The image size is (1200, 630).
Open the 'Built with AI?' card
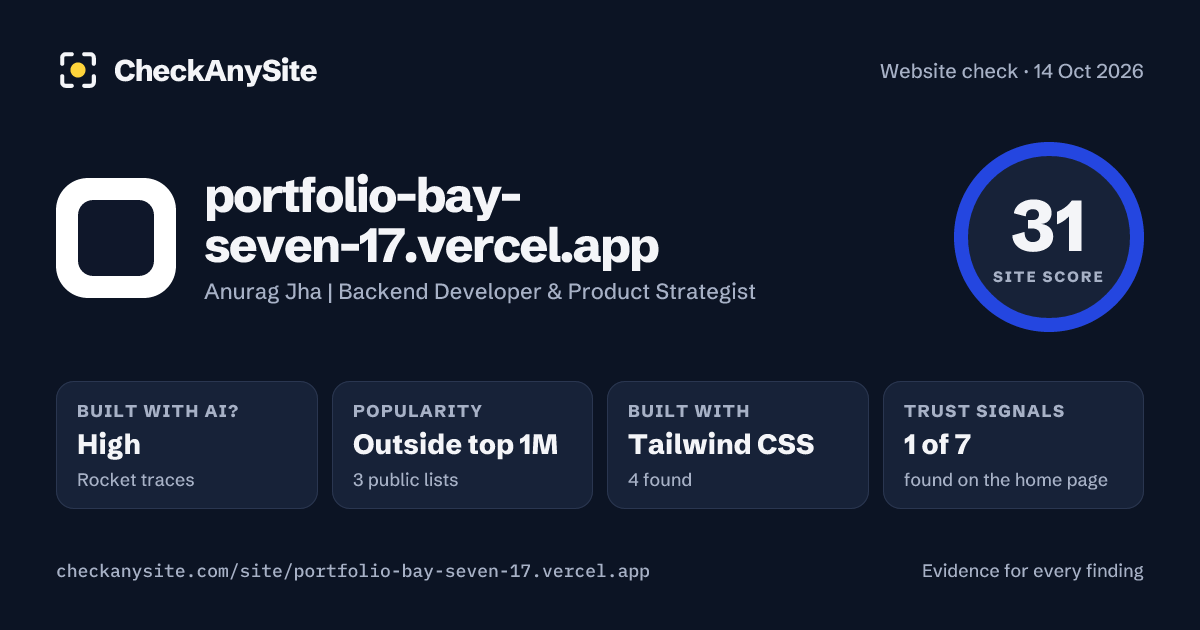(187, 445)
